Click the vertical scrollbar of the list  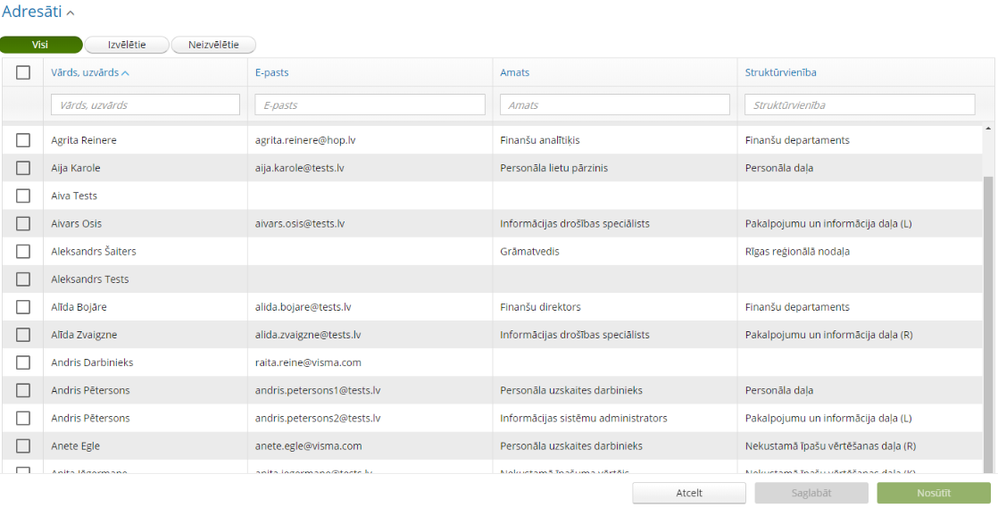click(989, 320)
